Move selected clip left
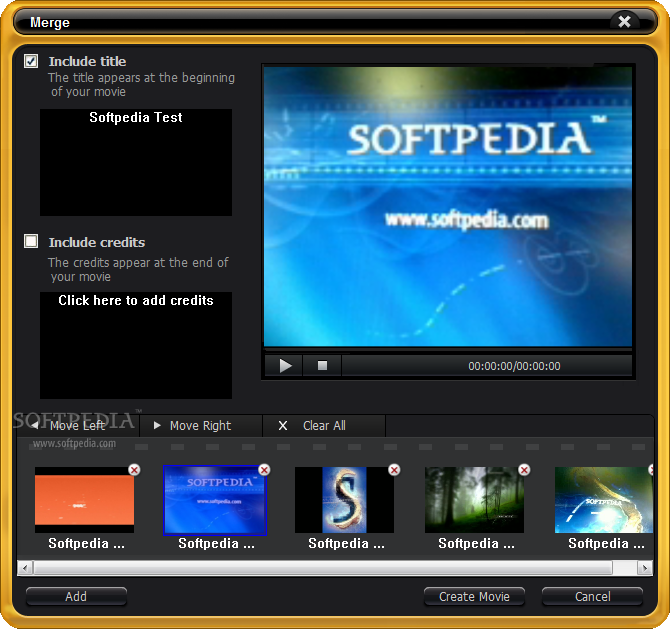 coord(78,426)
